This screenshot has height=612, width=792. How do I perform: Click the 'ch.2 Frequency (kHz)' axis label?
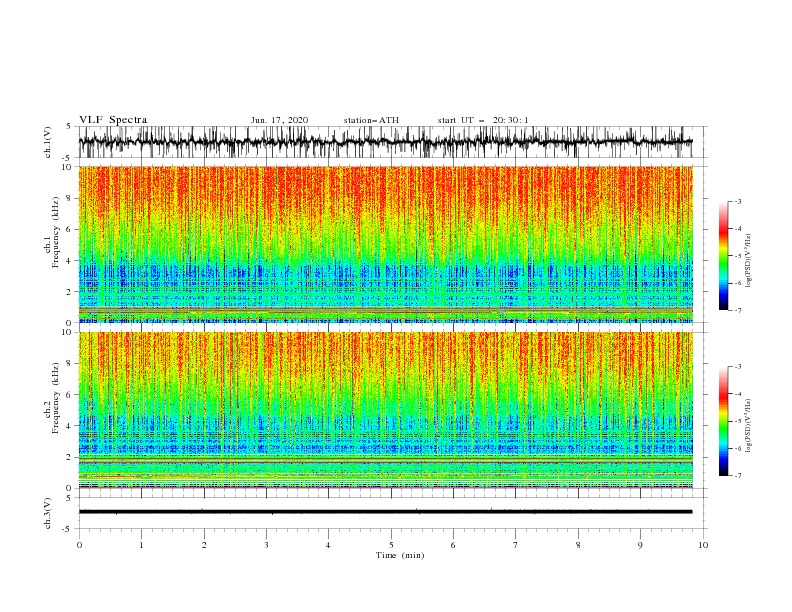coord(52,398)
